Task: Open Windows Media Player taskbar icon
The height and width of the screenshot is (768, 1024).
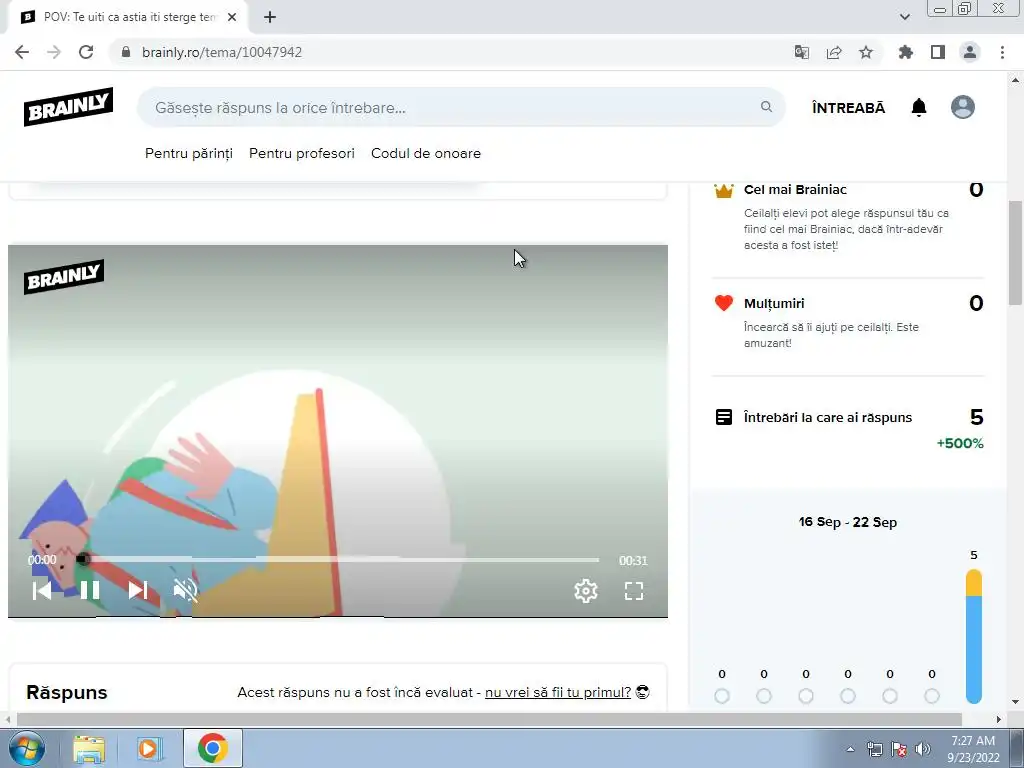Action: [150, 748]
